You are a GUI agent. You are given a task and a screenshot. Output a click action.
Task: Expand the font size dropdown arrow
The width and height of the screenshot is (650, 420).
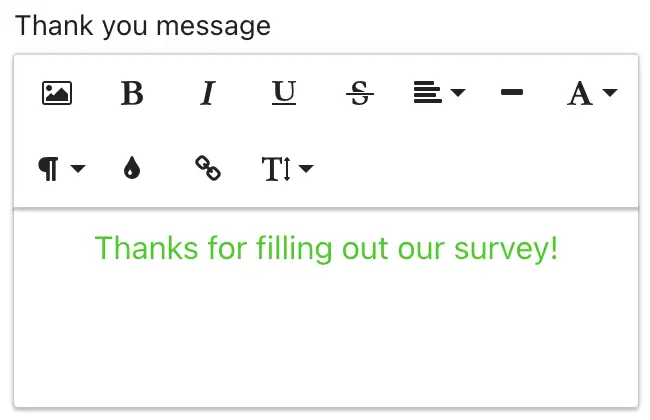coord(306,168)
